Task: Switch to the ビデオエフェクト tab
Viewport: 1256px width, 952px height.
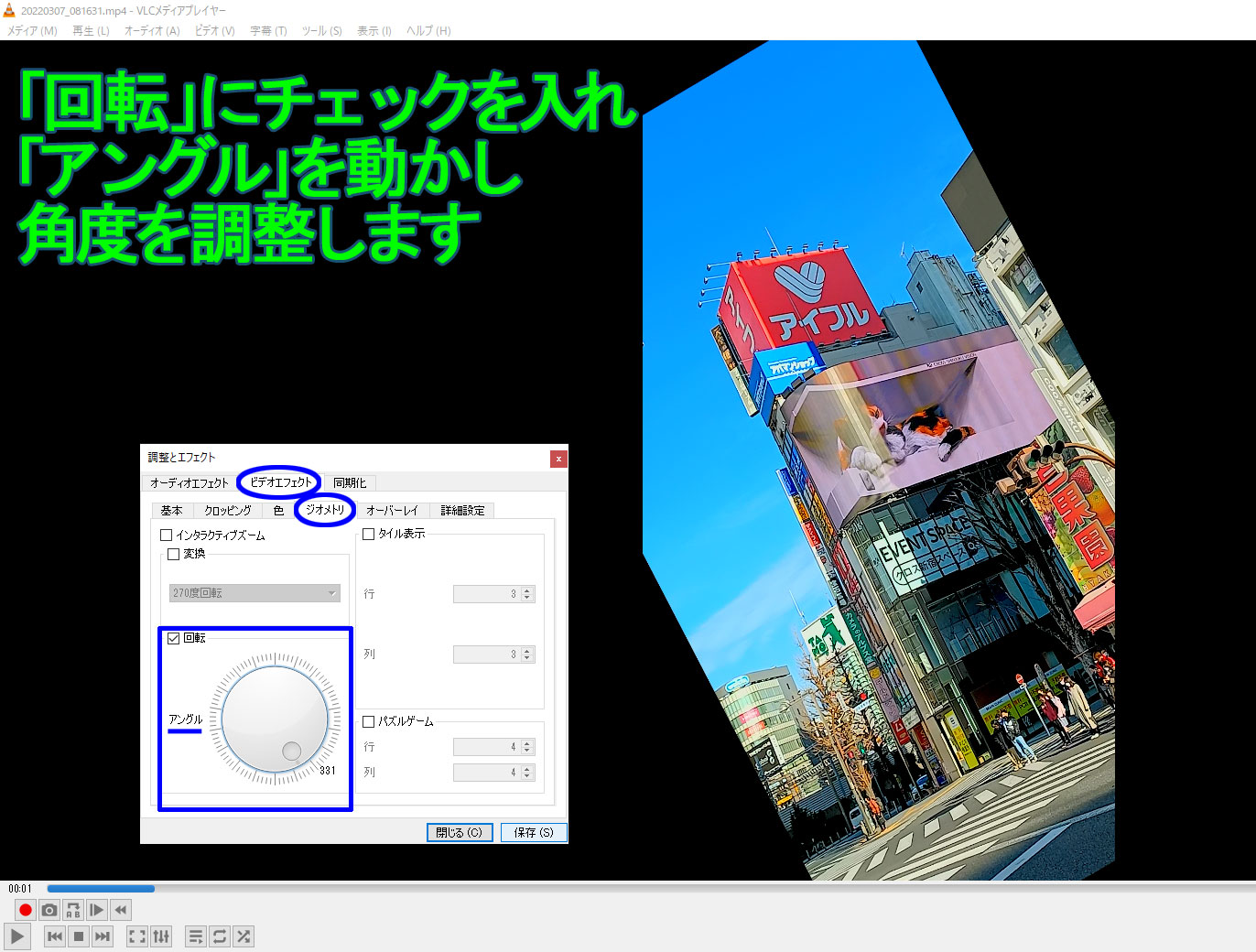Action: point(281,482)
